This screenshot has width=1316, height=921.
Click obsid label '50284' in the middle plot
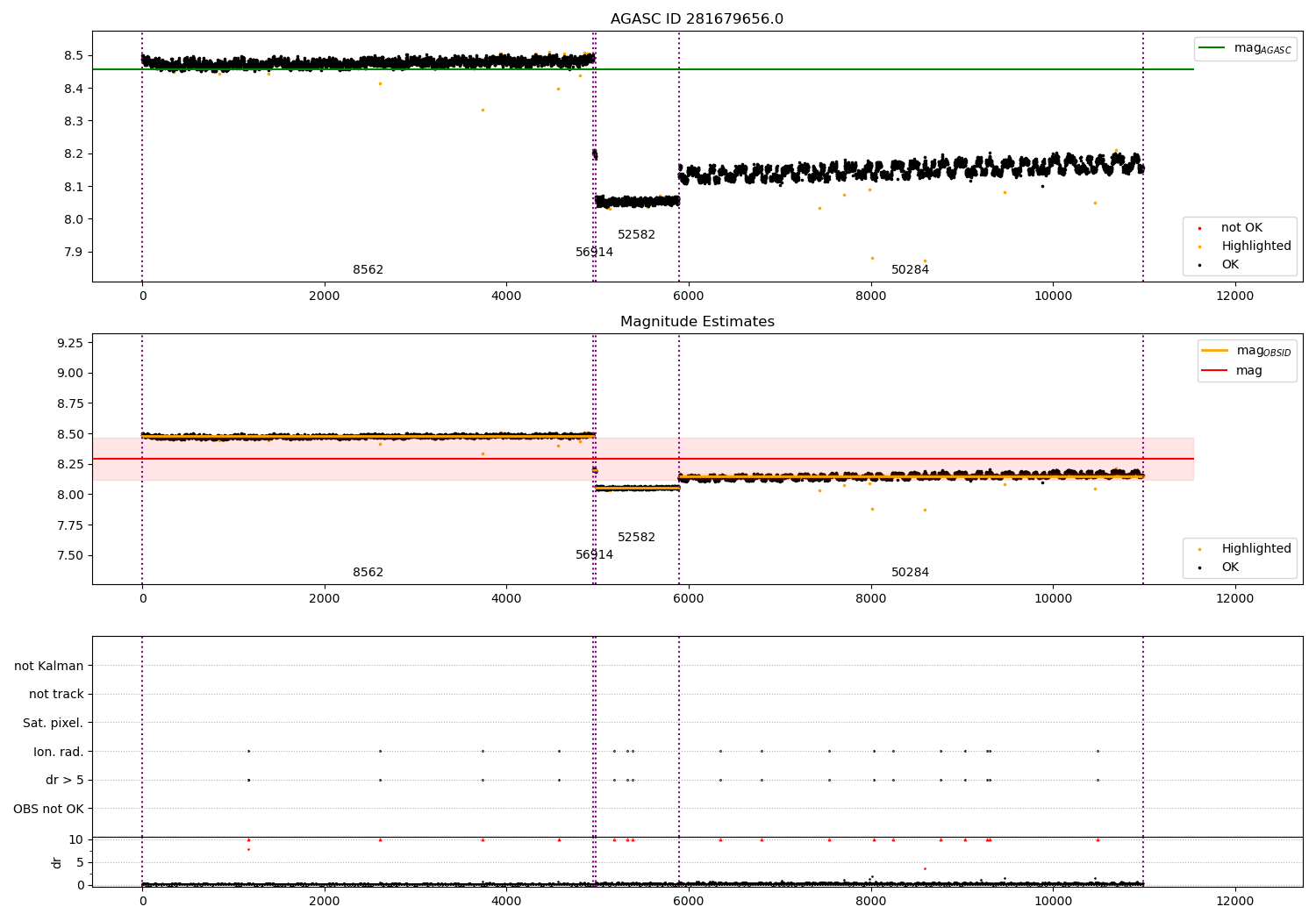coord(910,573)
